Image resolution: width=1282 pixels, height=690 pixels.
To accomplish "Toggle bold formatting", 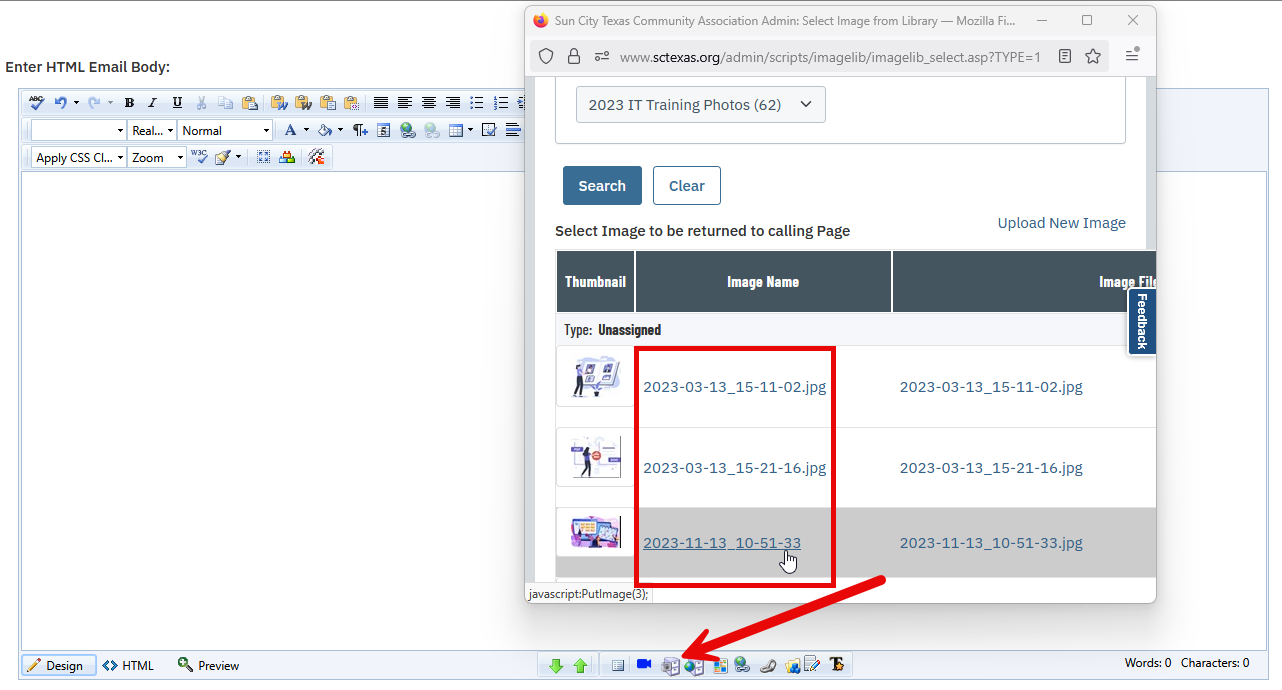I will pos(129,103).
